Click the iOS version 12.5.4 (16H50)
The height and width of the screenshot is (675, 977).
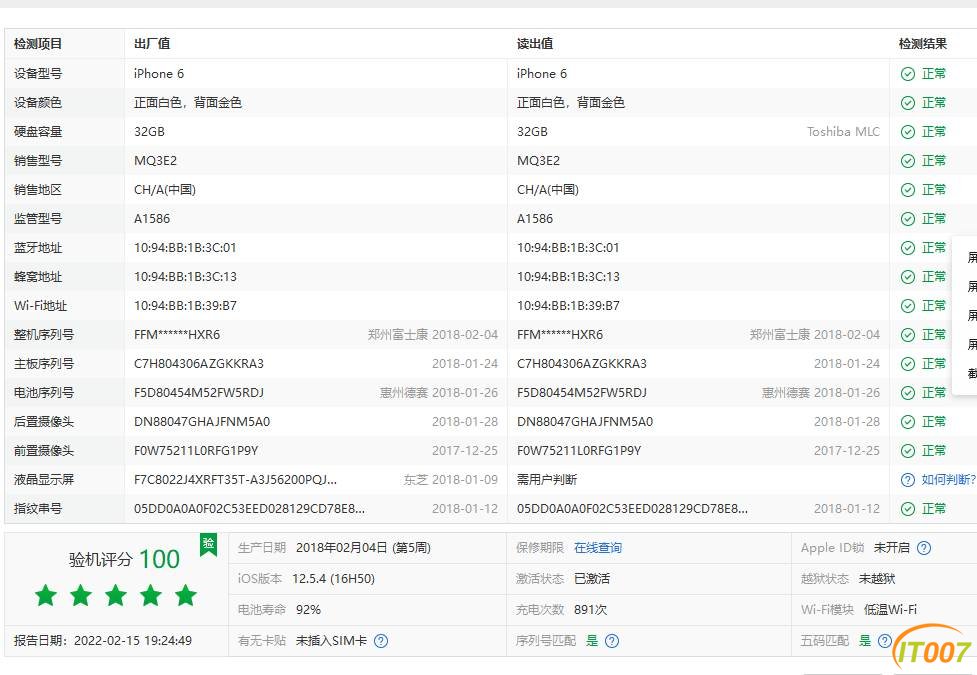pos(333,579)
